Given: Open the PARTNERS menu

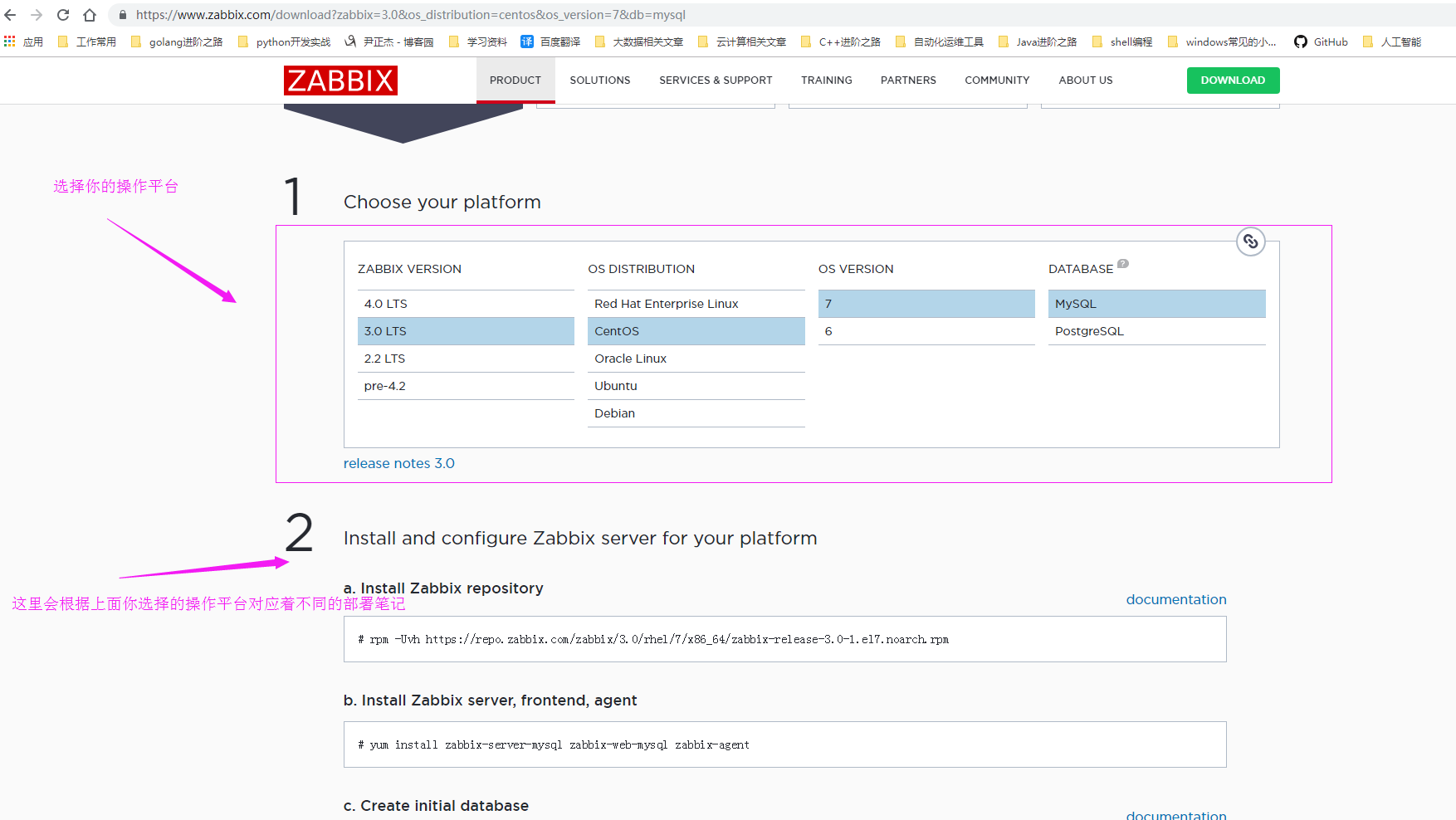Looking at the screenshot, I should [908, 81].
